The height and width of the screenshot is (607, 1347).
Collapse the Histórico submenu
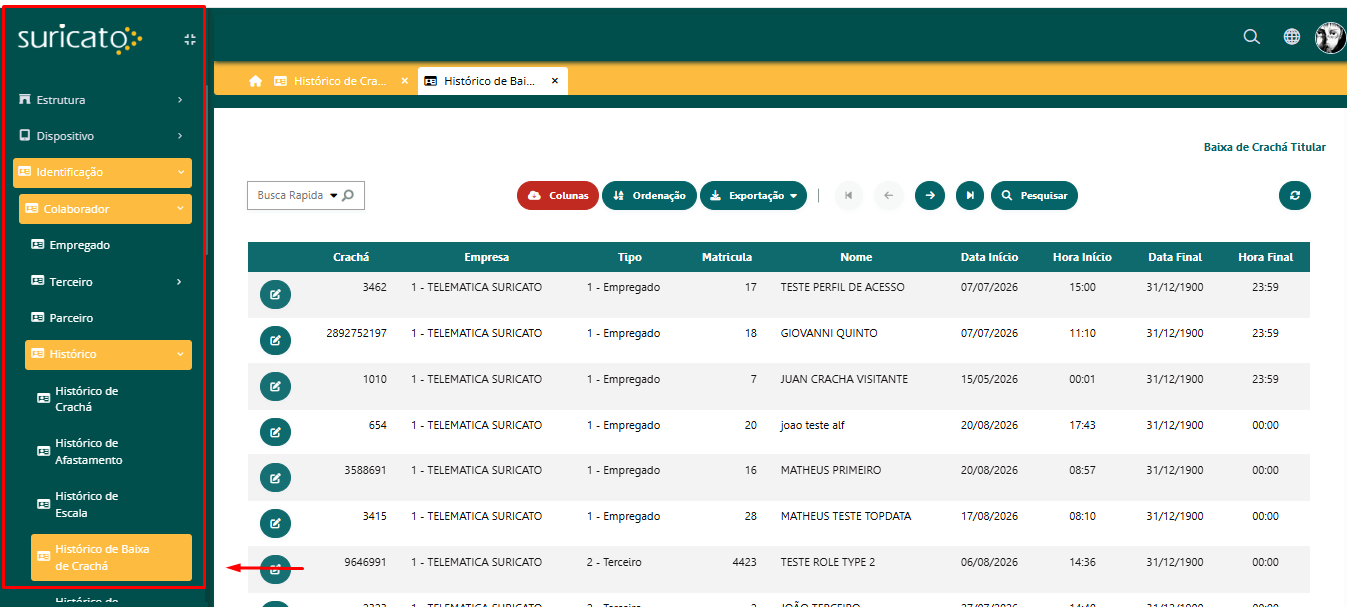click(108, 354)
